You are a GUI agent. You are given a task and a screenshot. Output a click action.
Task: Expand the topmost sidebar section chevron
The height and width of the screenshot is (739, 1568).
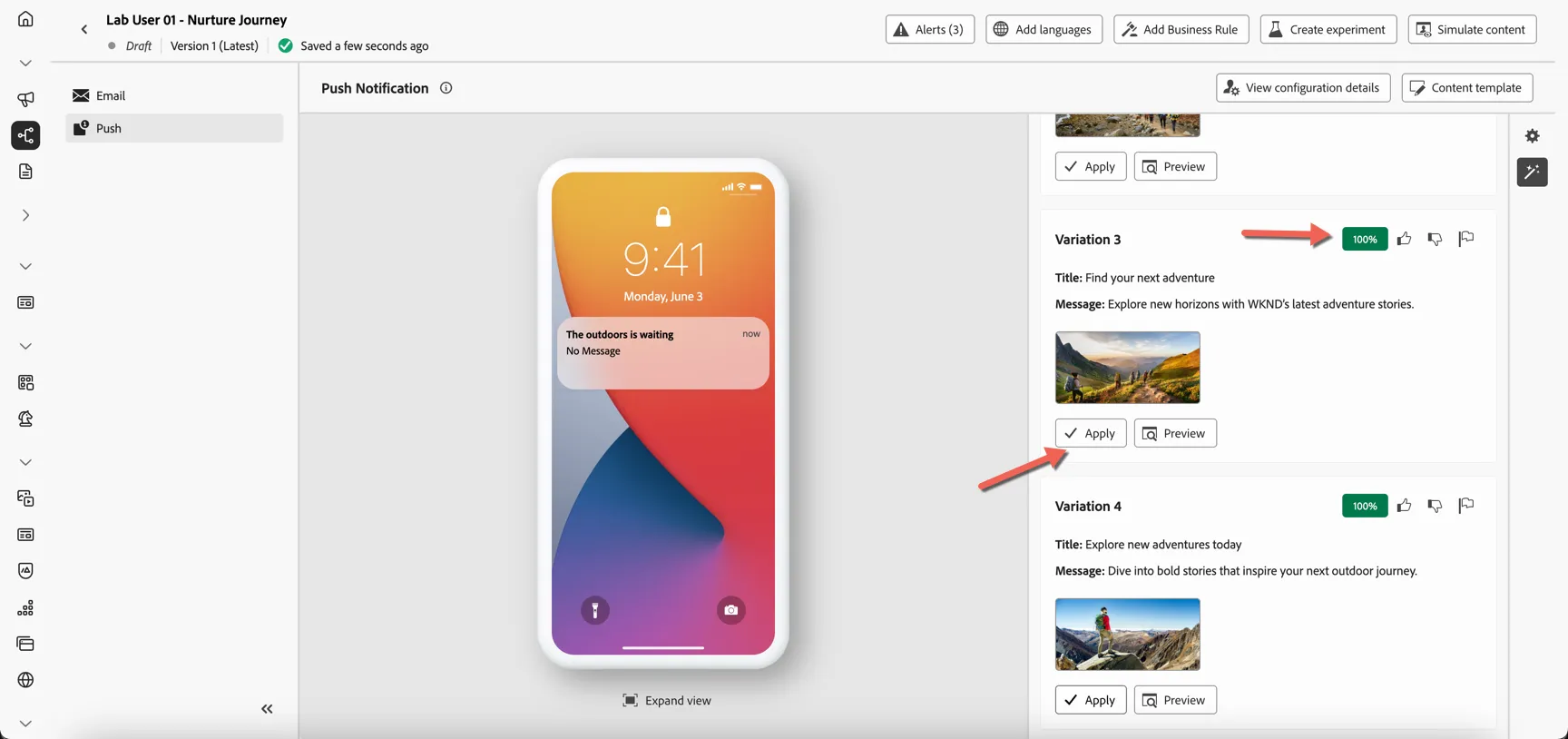pos(25,63)
